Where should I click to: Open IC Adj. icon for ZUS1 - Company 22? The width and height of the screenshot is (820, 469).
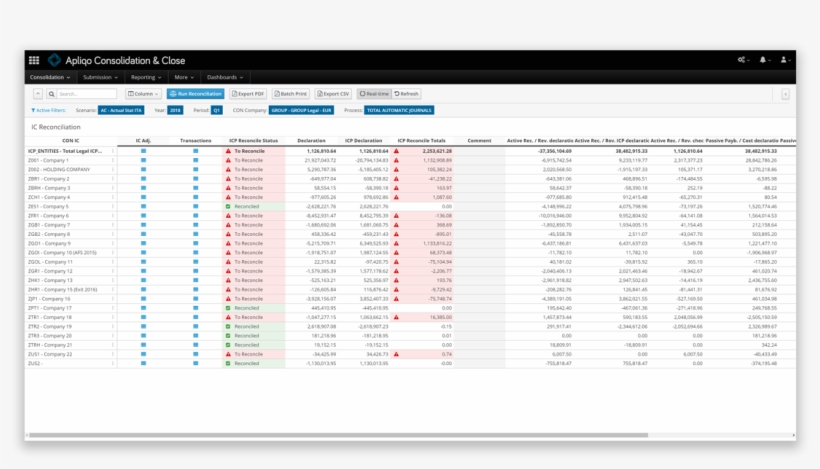pyautogui.click(x=143, y=354)
